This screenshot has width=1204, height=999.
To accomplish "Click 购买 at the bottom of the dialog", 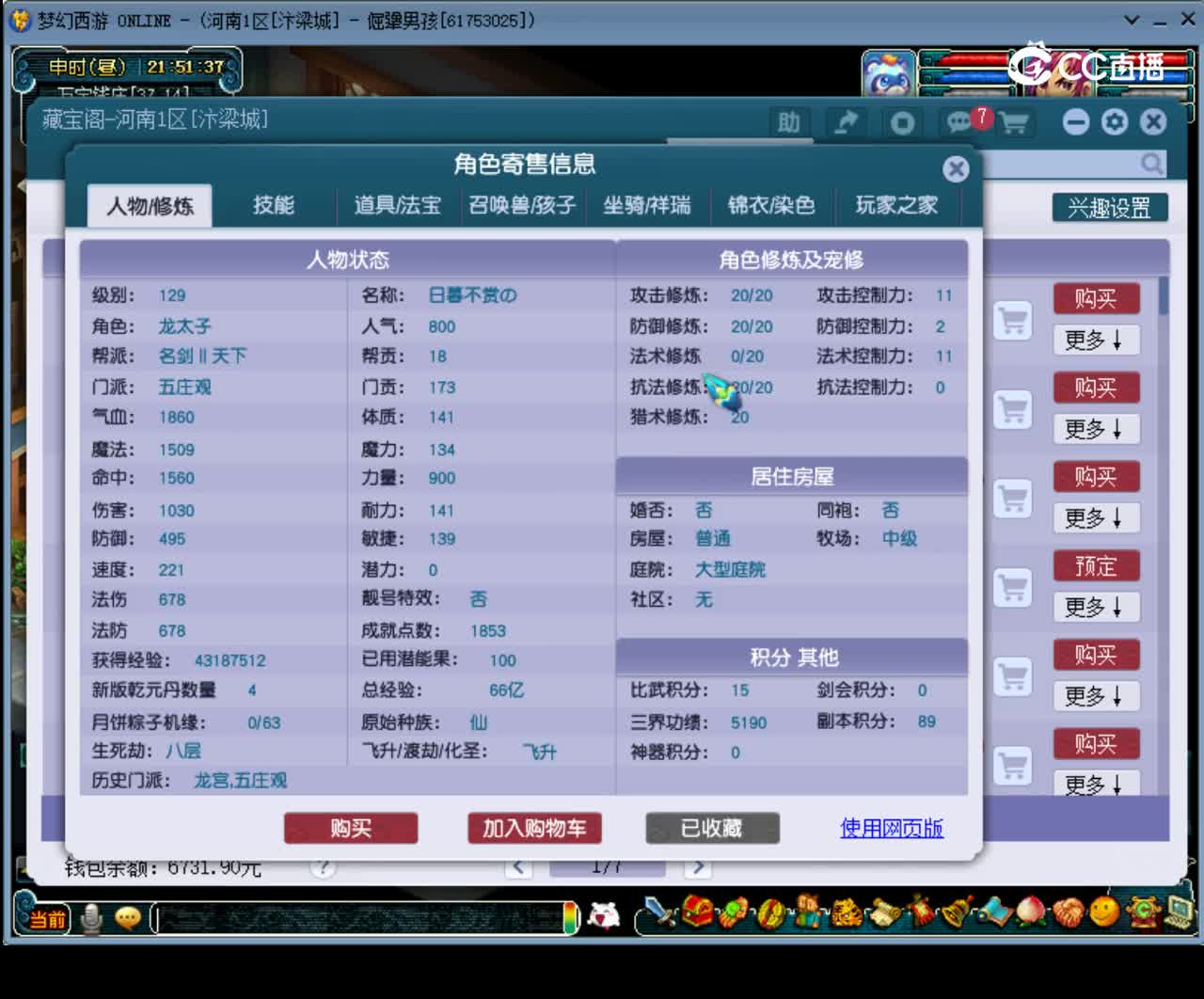I will point(351,829).
